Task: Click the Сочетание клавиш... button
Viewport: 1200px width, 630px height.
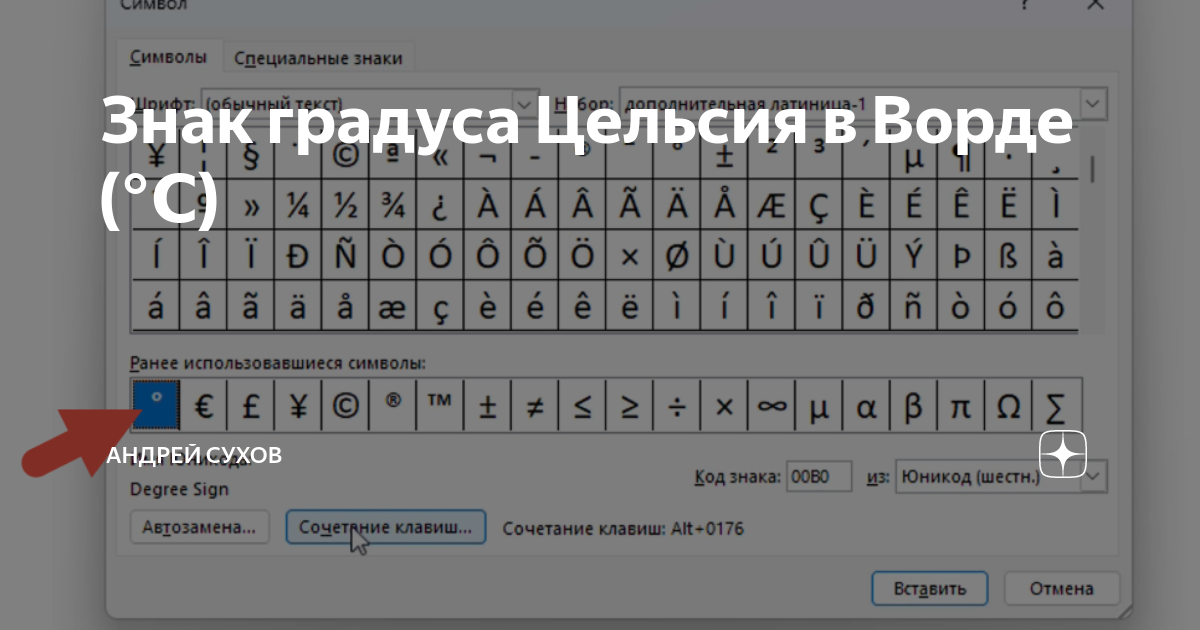Action: click(x=385, y=527)
